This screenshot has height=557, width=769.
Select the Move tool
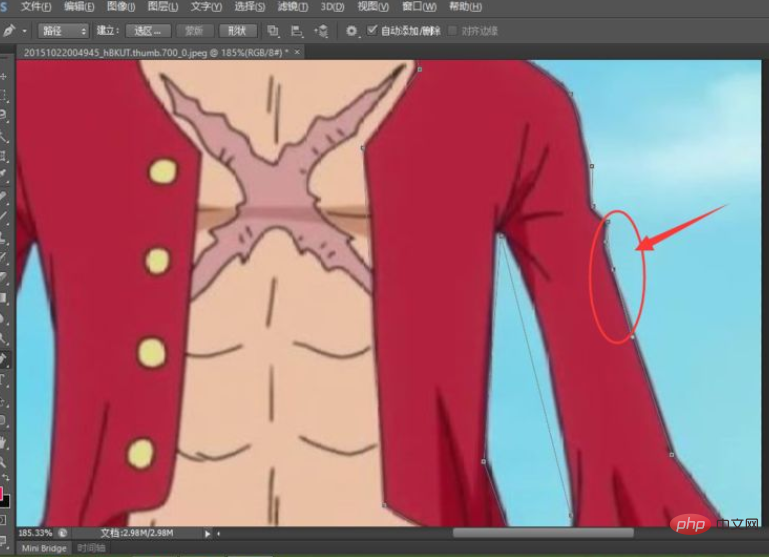(3, 76)
